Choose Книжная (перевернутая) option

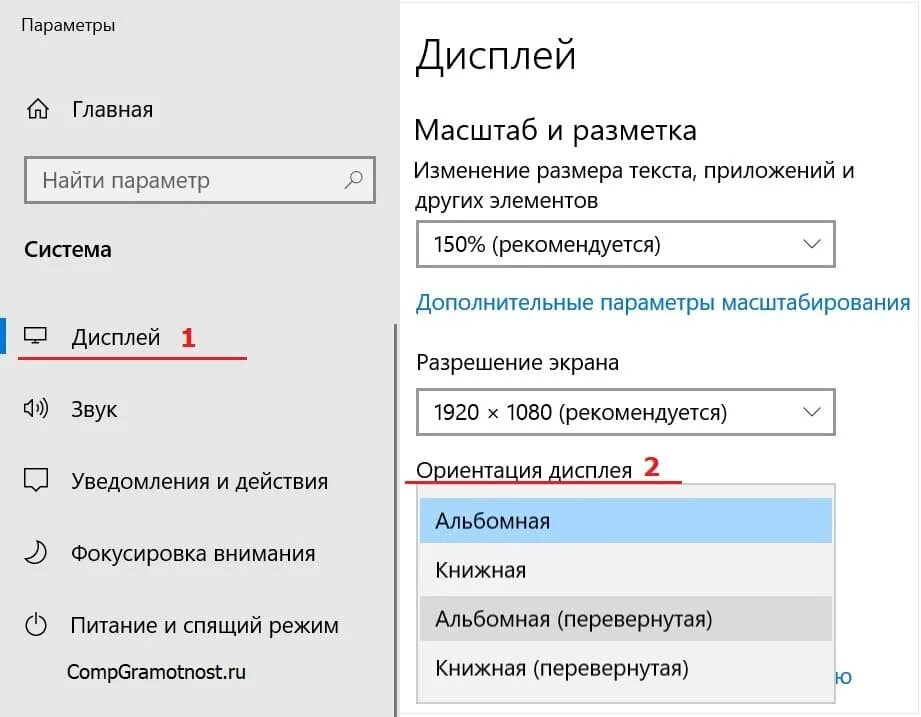pyautogui.click(x=626, y=668)
